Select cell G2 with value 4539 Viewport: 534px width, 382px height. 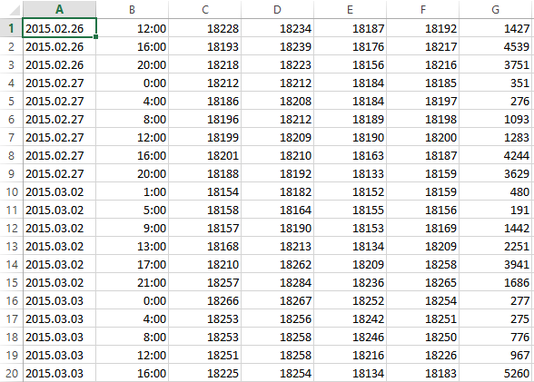click(x=496, y=47)
